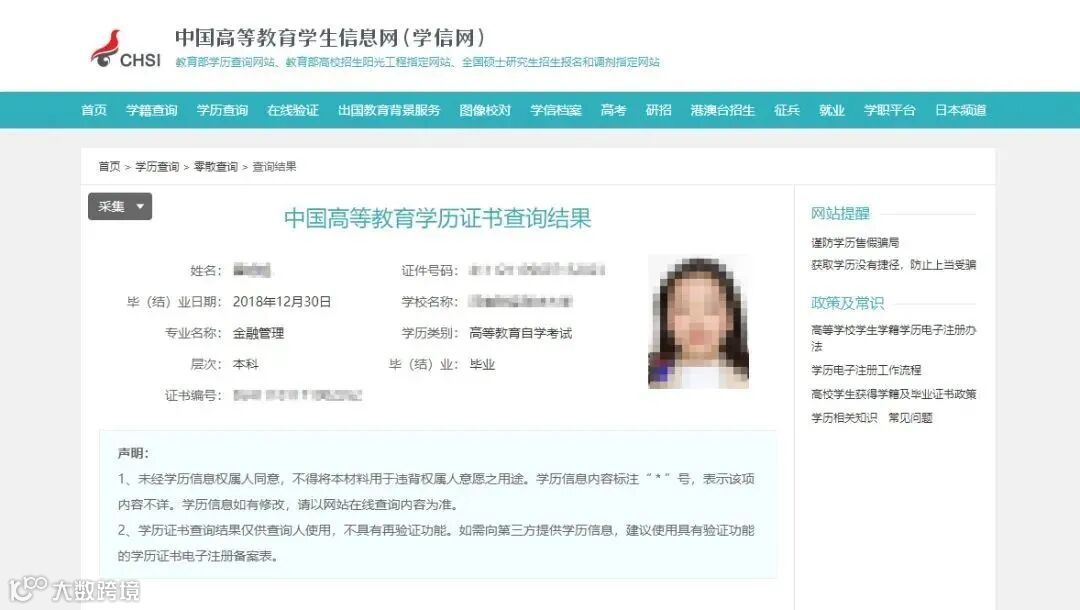Click the blurred student photo thumbnail
Viewport: 1080px width, 610px height.
click(698, 324)
